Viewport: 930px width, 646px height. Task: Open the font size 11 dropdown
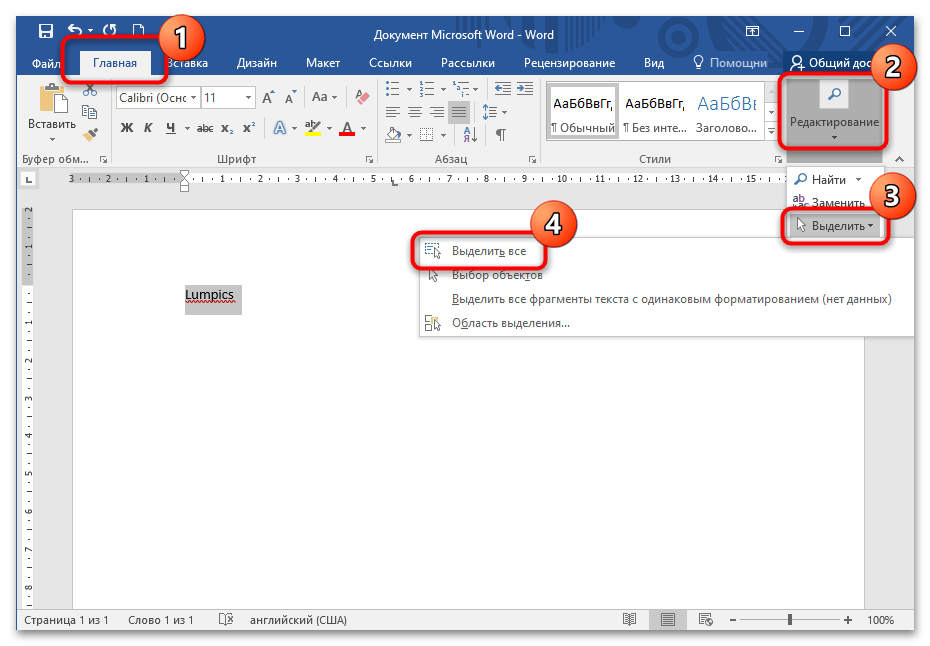(x=247, y=98)
